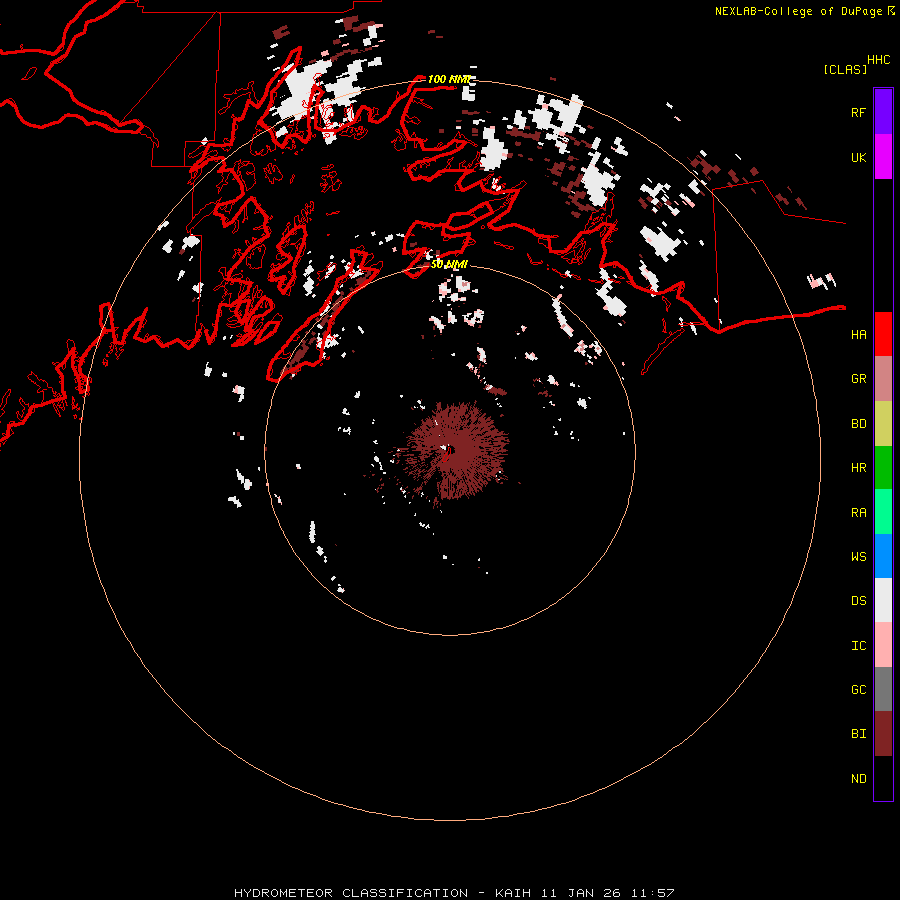This screenshot has width=900, height=900.
Task: Click the '11:57' timestamp text
Action: pyautogui.click(x=652, y=893)
